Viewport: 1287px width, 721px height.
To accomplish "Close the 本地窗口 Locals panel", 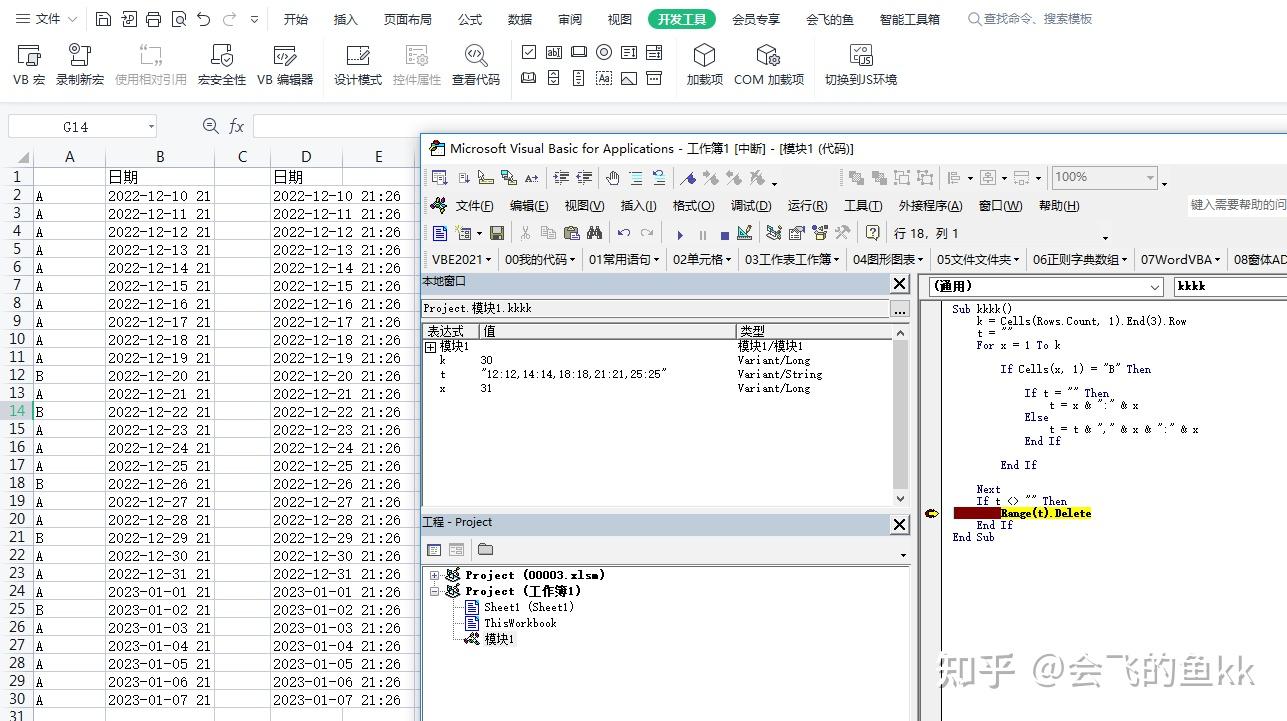I will pos(899,284).
